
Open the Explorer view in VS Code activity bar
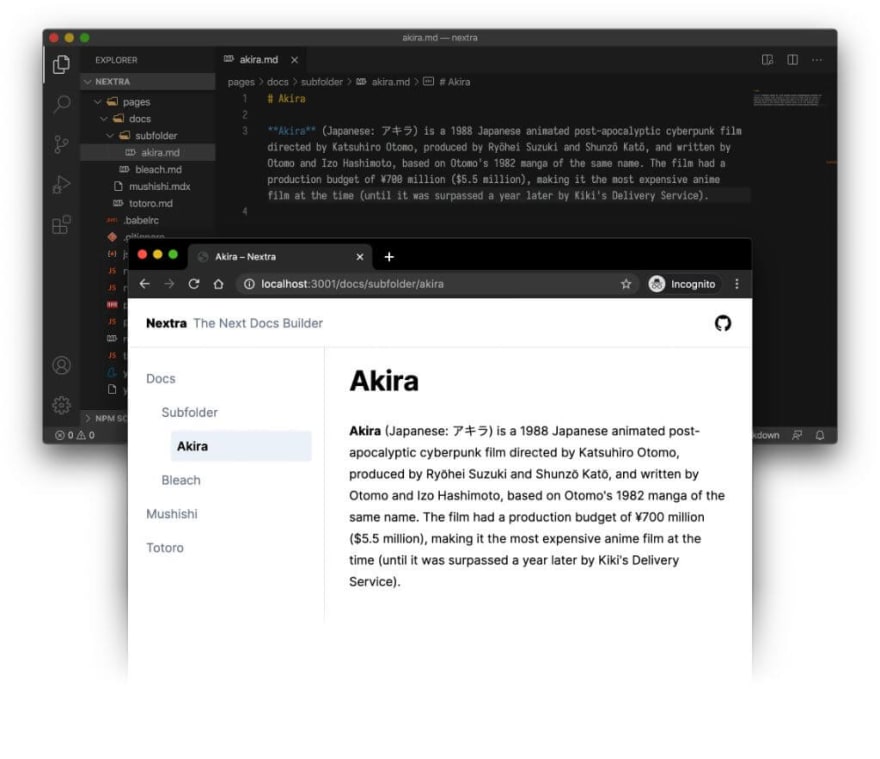[61, 65]
